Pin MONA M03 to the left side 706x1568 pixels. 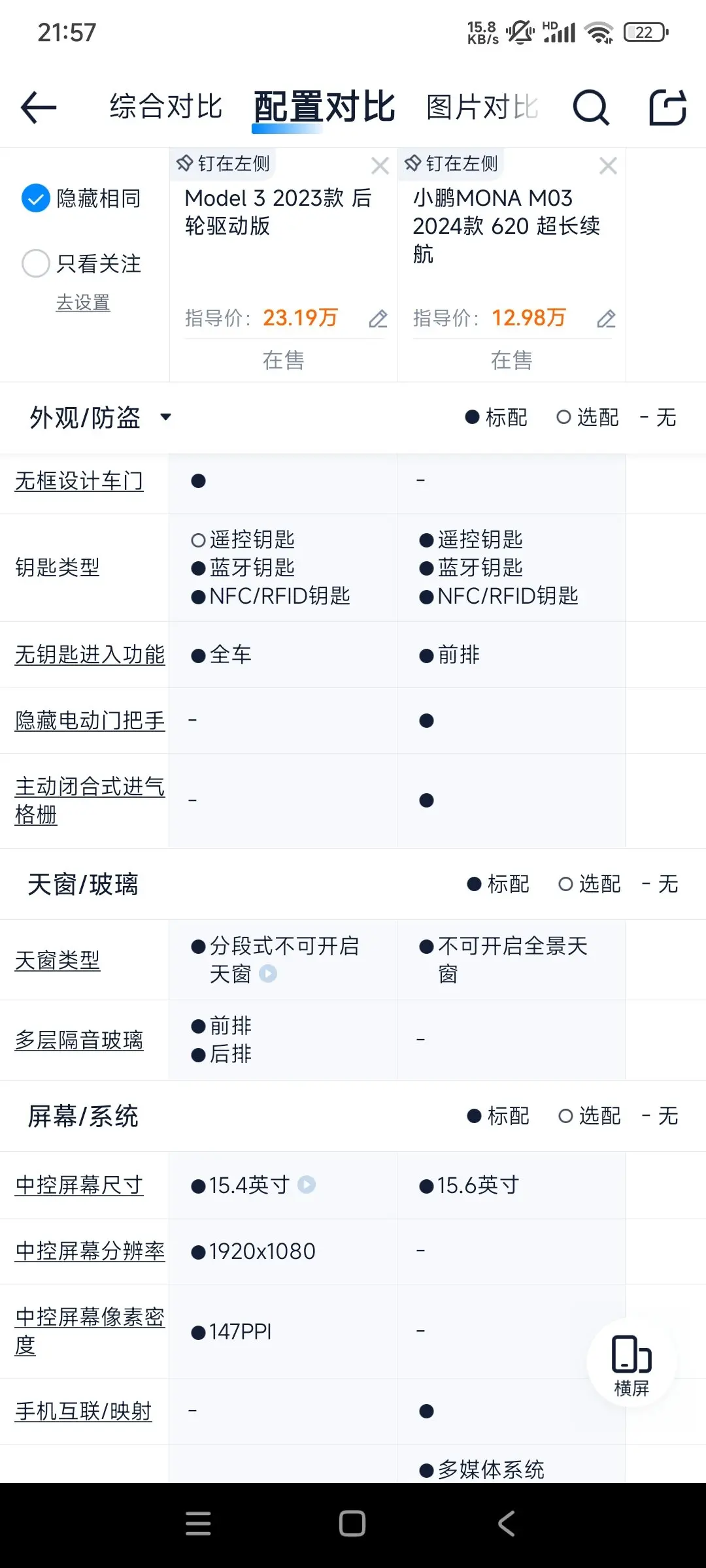point(452,163)
